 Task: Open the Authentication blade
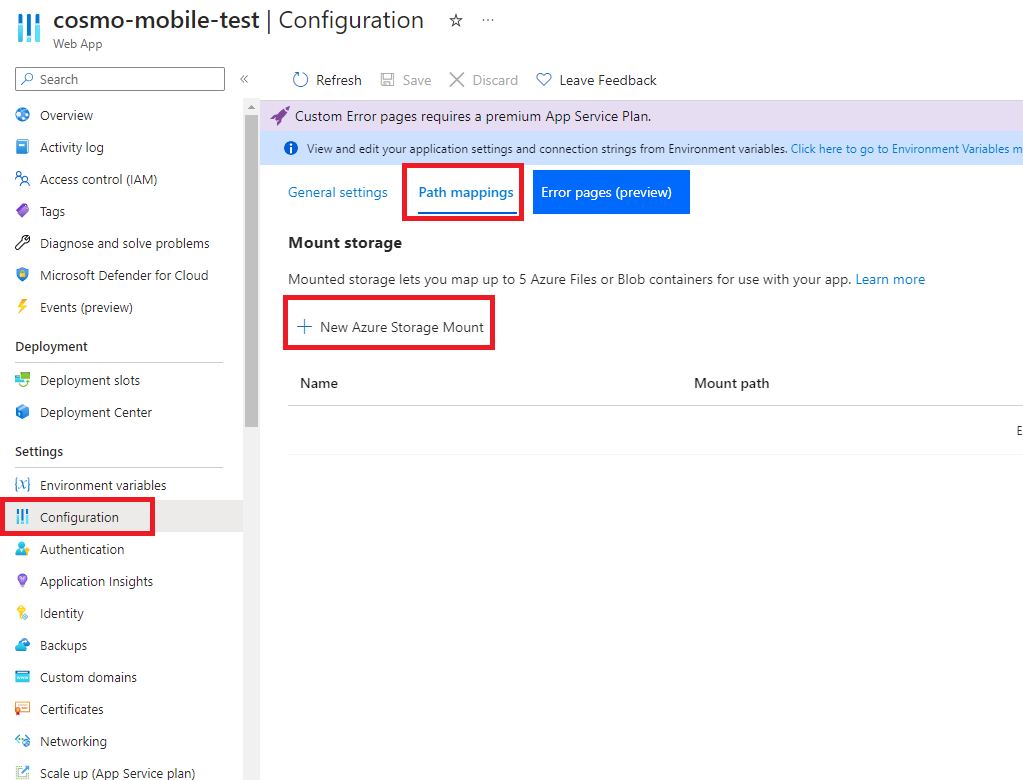90,549
